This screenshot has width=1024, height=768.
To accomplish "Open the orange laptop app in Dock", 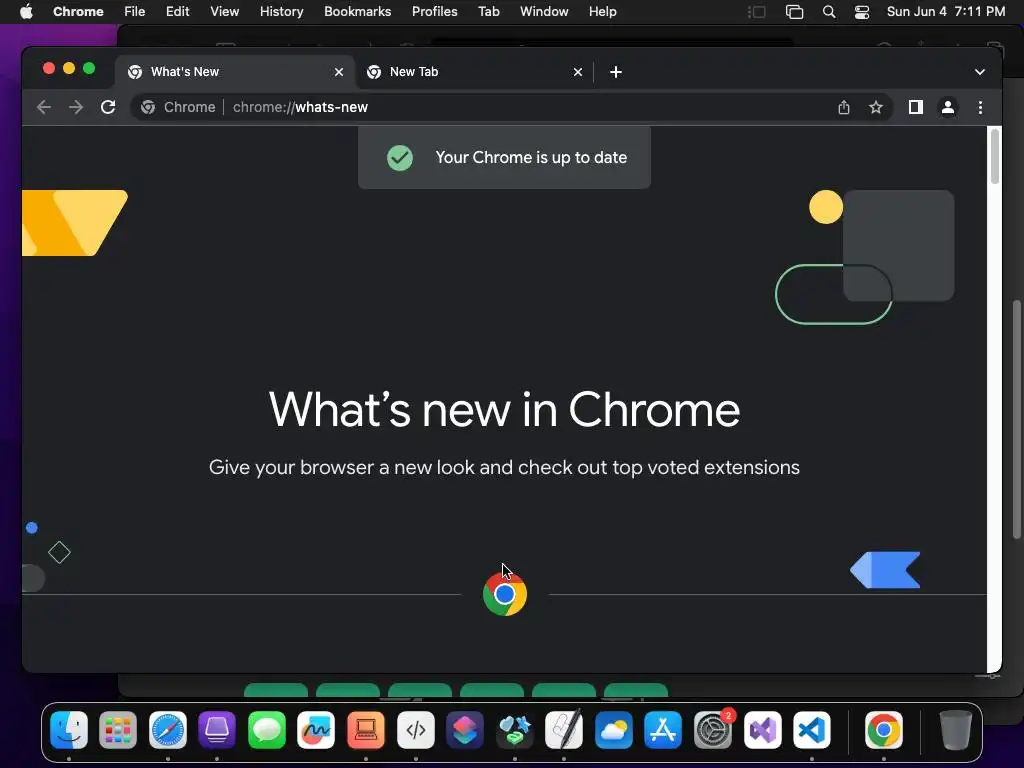I will (x=366, y=730).
